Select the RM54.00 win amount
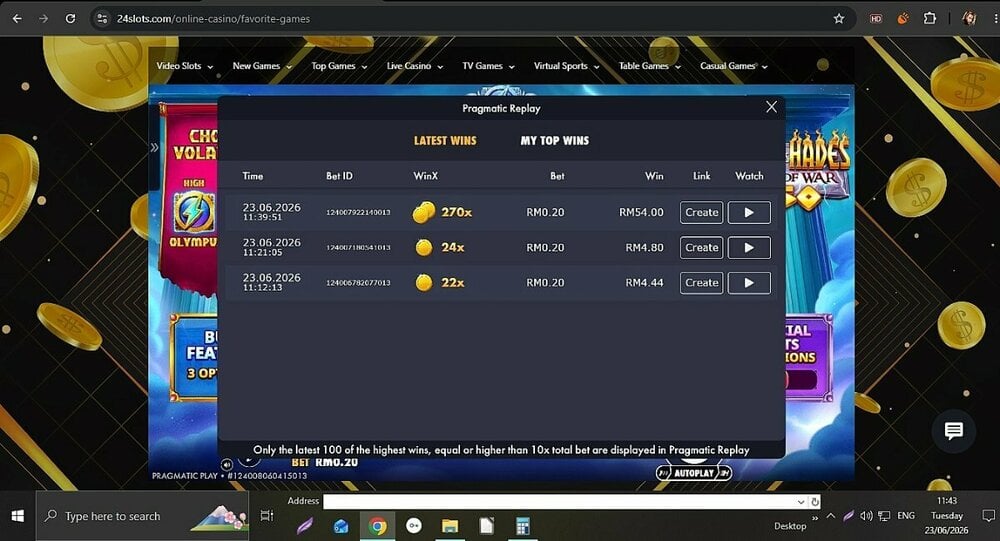 tap(641, 212)
